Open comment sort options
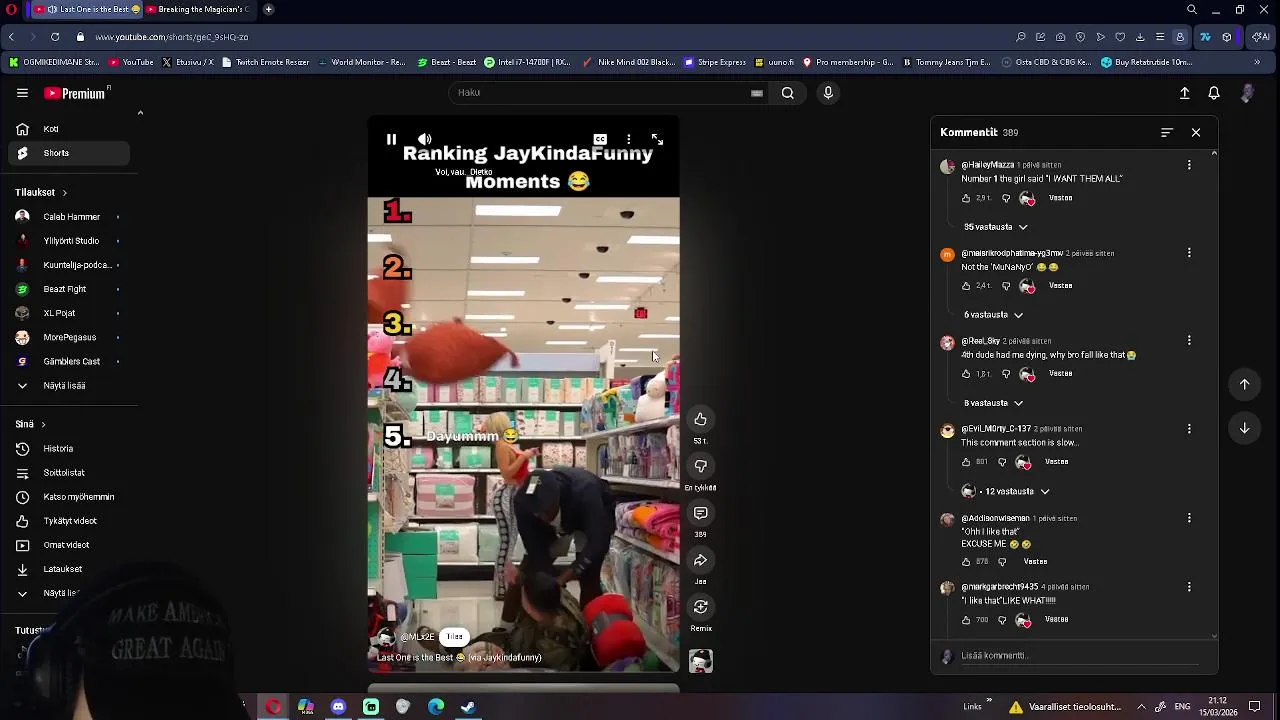Image resolution: width=1280 pixels, height=720 pixels. [1167, 132]
